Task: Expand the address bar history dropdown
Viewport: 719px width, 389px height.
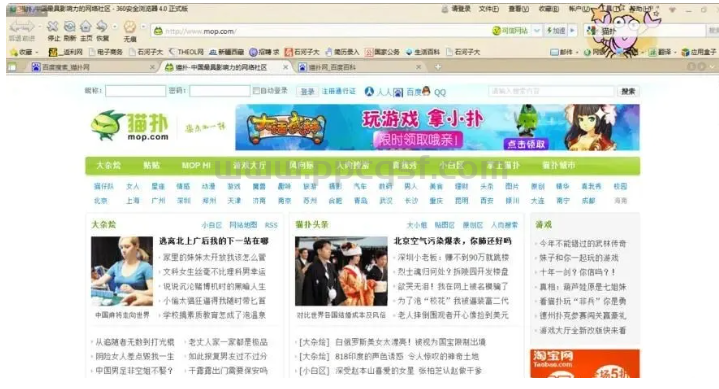Action: click(537, 31)
